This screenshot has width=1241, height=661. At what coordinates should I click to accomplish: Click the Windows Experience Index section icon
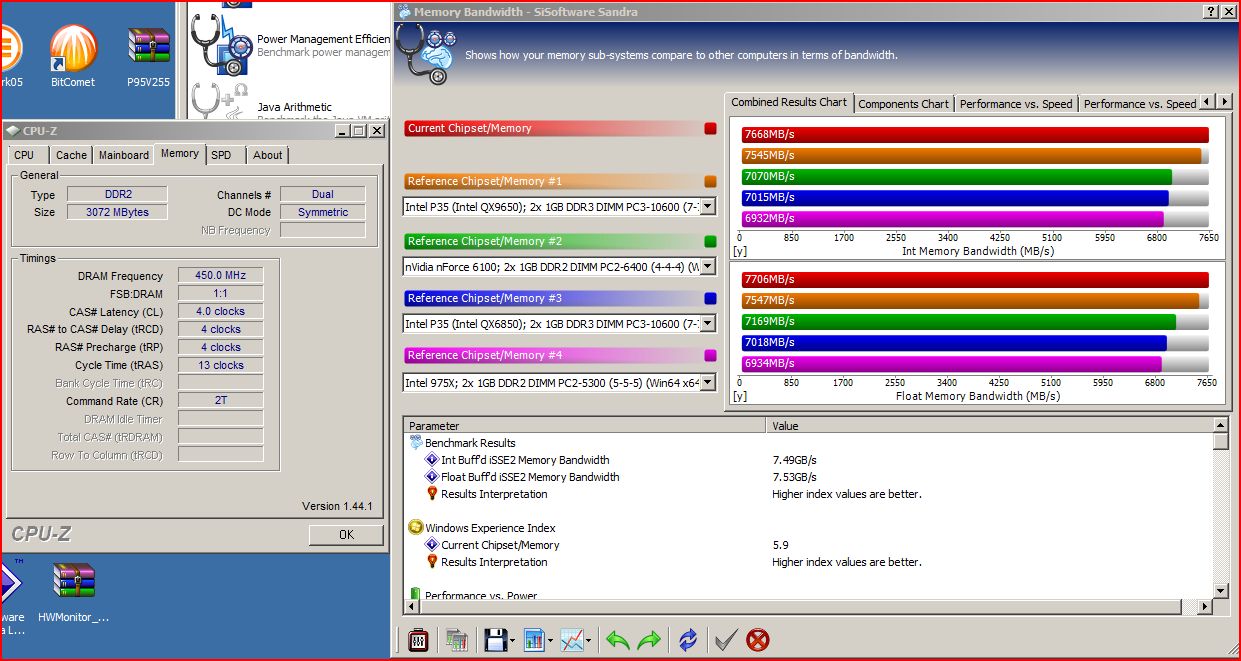(x=416, y=528)
